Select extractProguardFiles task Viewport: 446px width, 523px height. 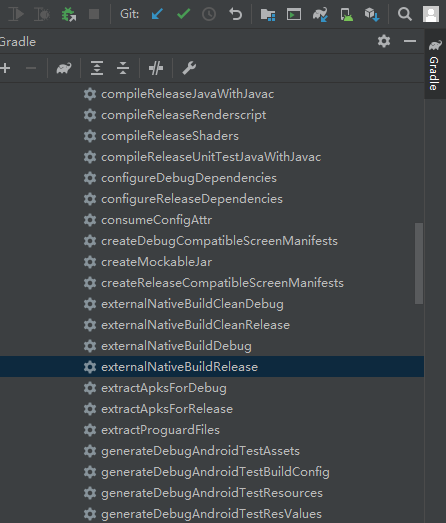coord(160,430)
